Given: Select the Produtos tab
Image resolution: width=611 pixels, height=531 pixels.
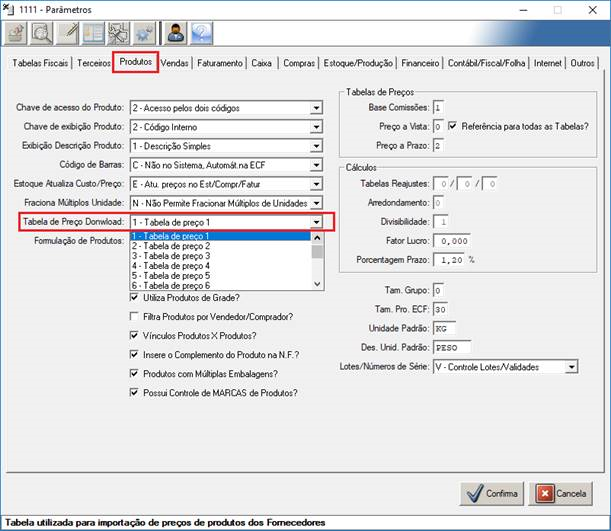Looking at the screenshot, I should point(136,62).
